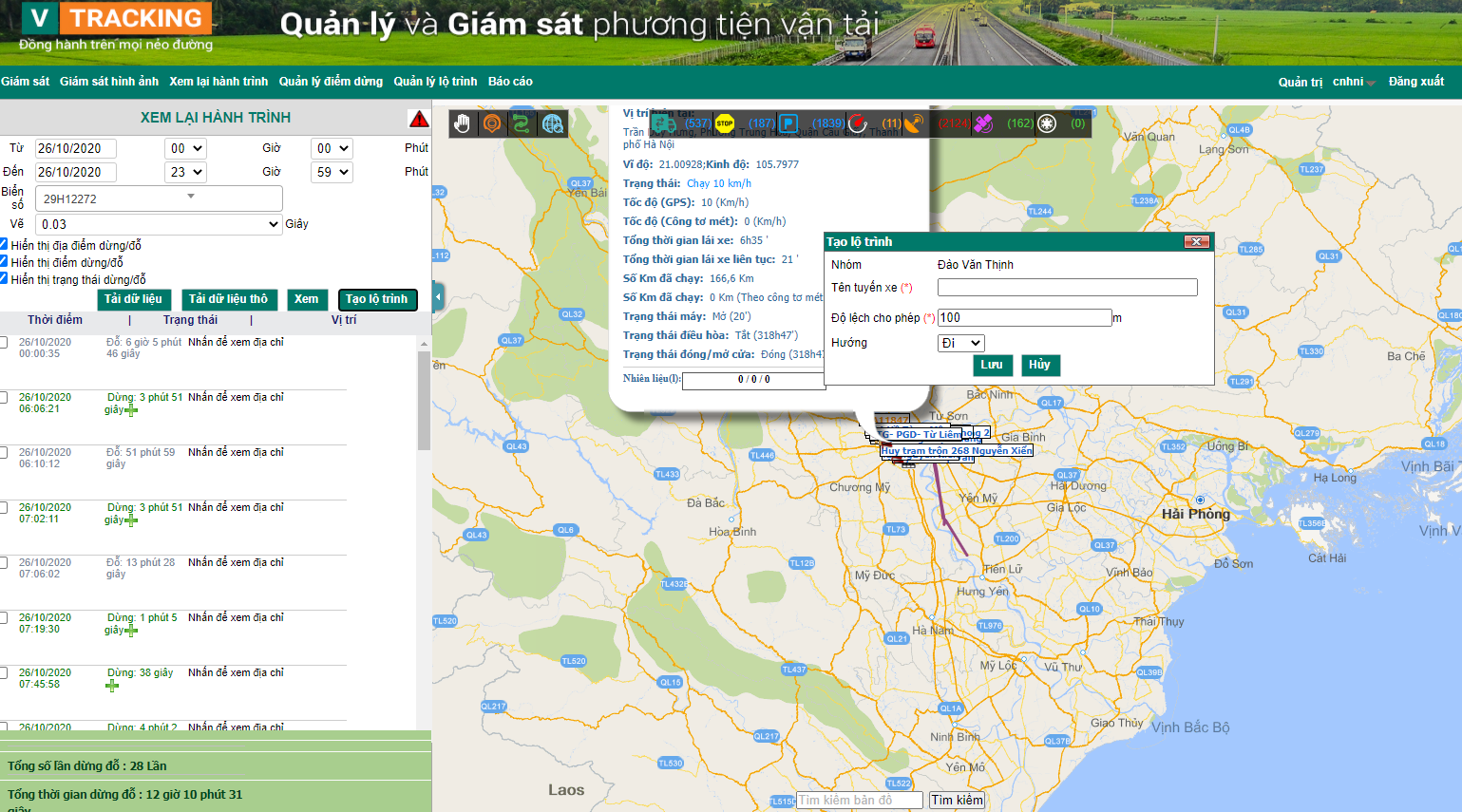Screen dimensions: 1462x812
Task: Toggle Hiển thị trạng thái dừng/đỗ checkbox
Action: point(4,278)
